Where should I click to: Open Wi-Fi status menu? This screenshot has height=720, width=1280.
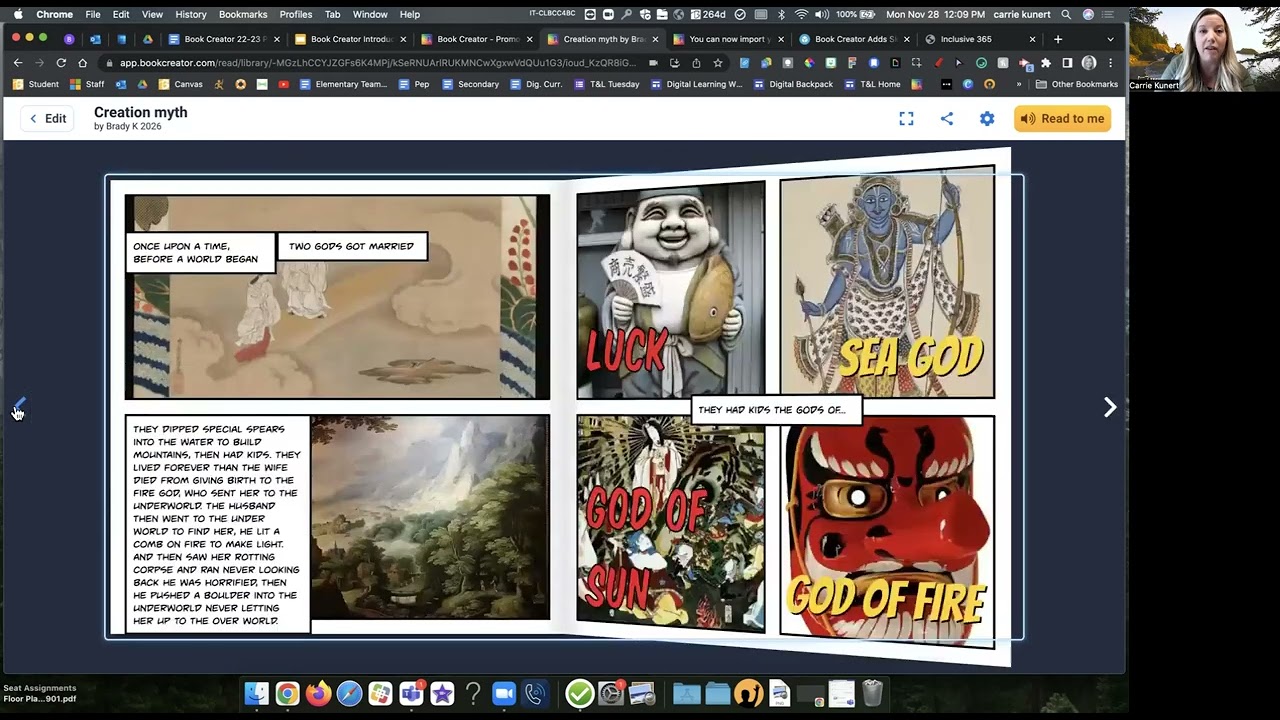point(800,14)
